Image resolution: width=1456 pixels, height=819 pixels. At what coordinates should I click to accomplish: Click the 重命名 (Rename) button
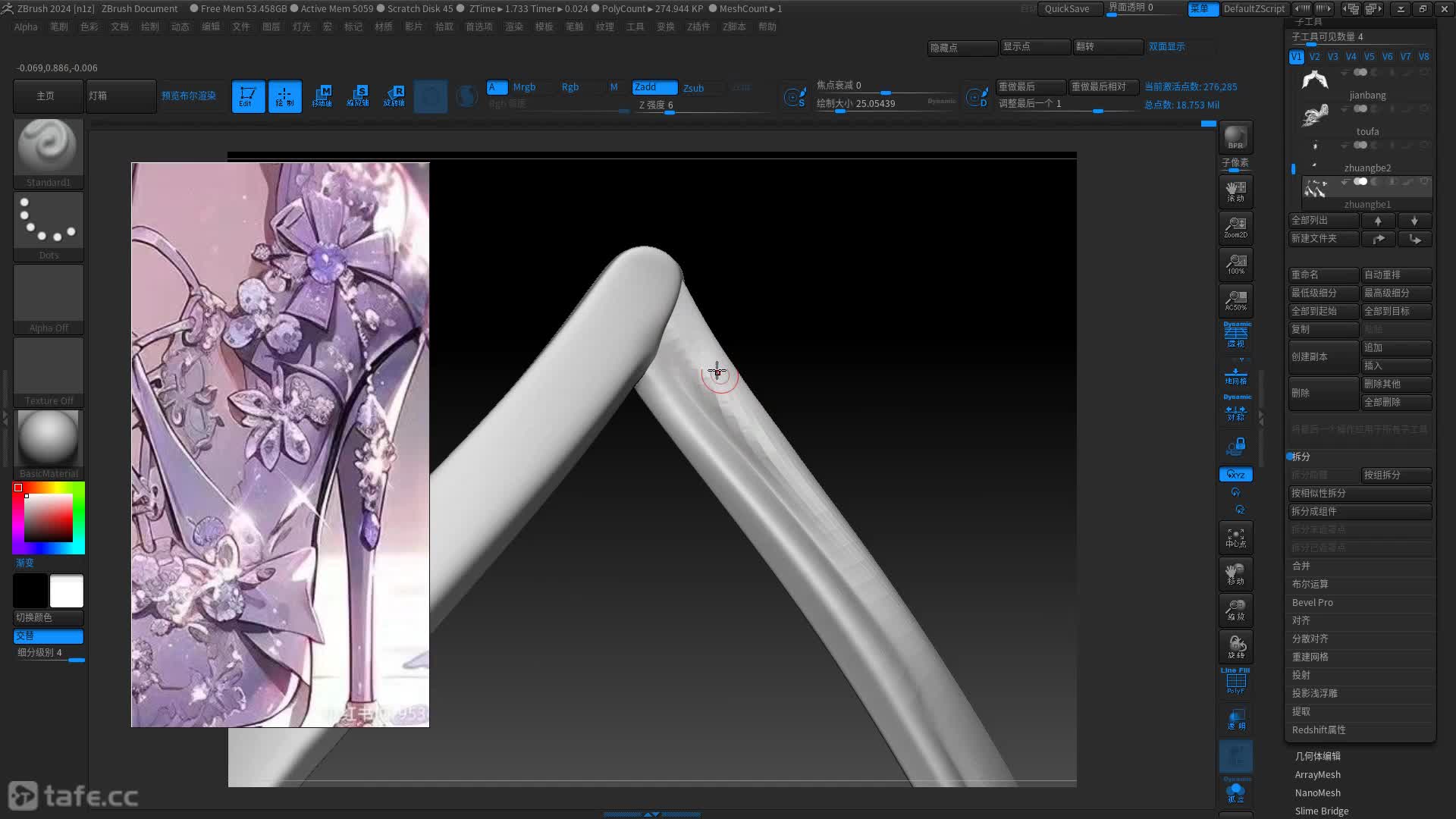1323,275
